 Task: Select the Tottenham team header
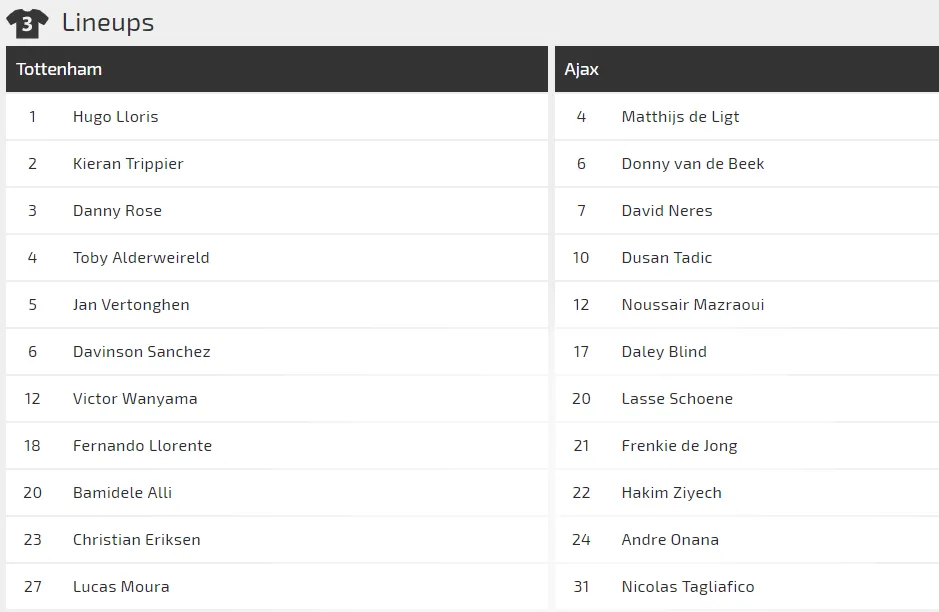point(59,70)
